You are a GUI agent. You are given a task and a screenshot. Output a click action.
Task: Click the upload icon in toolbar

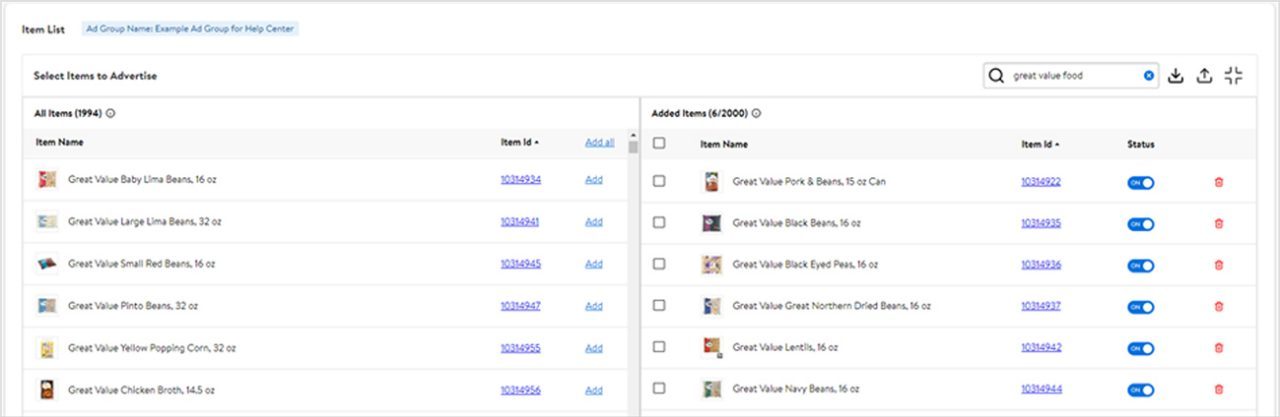pyautogui.click(x=1204, y=76)
